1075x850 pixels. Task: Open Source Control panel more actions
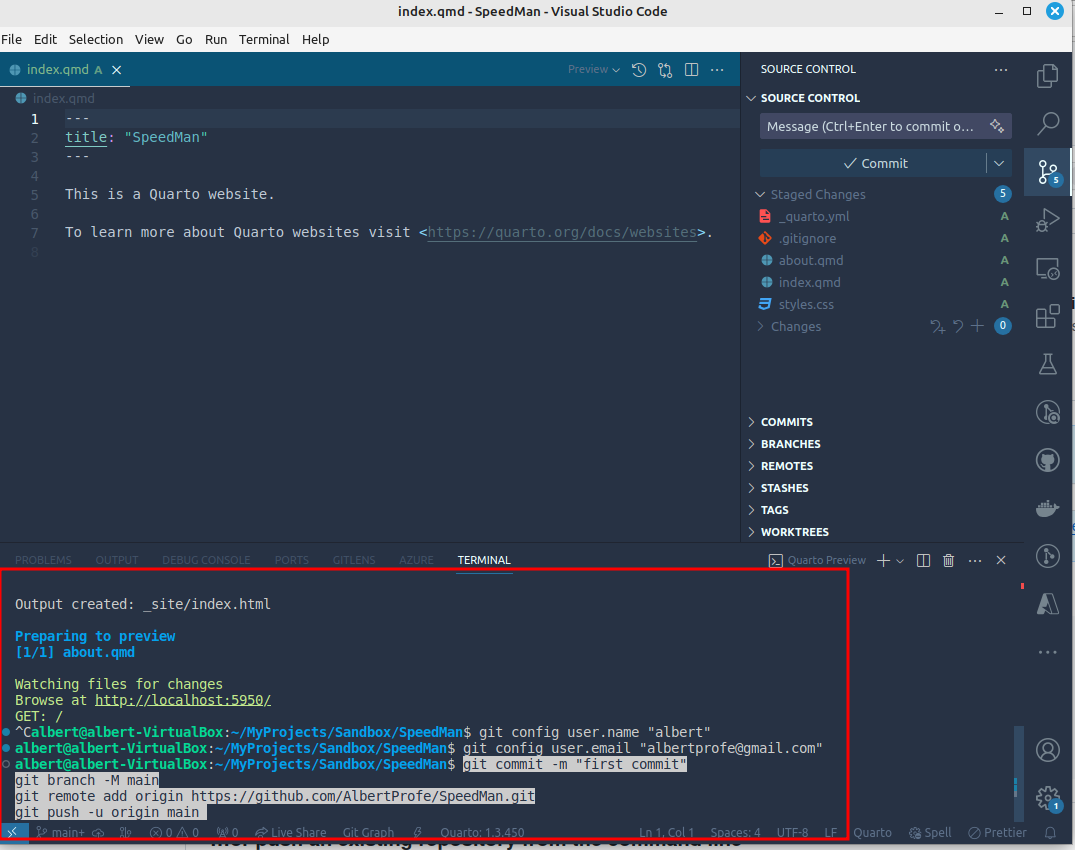[x=1001, y=69]
